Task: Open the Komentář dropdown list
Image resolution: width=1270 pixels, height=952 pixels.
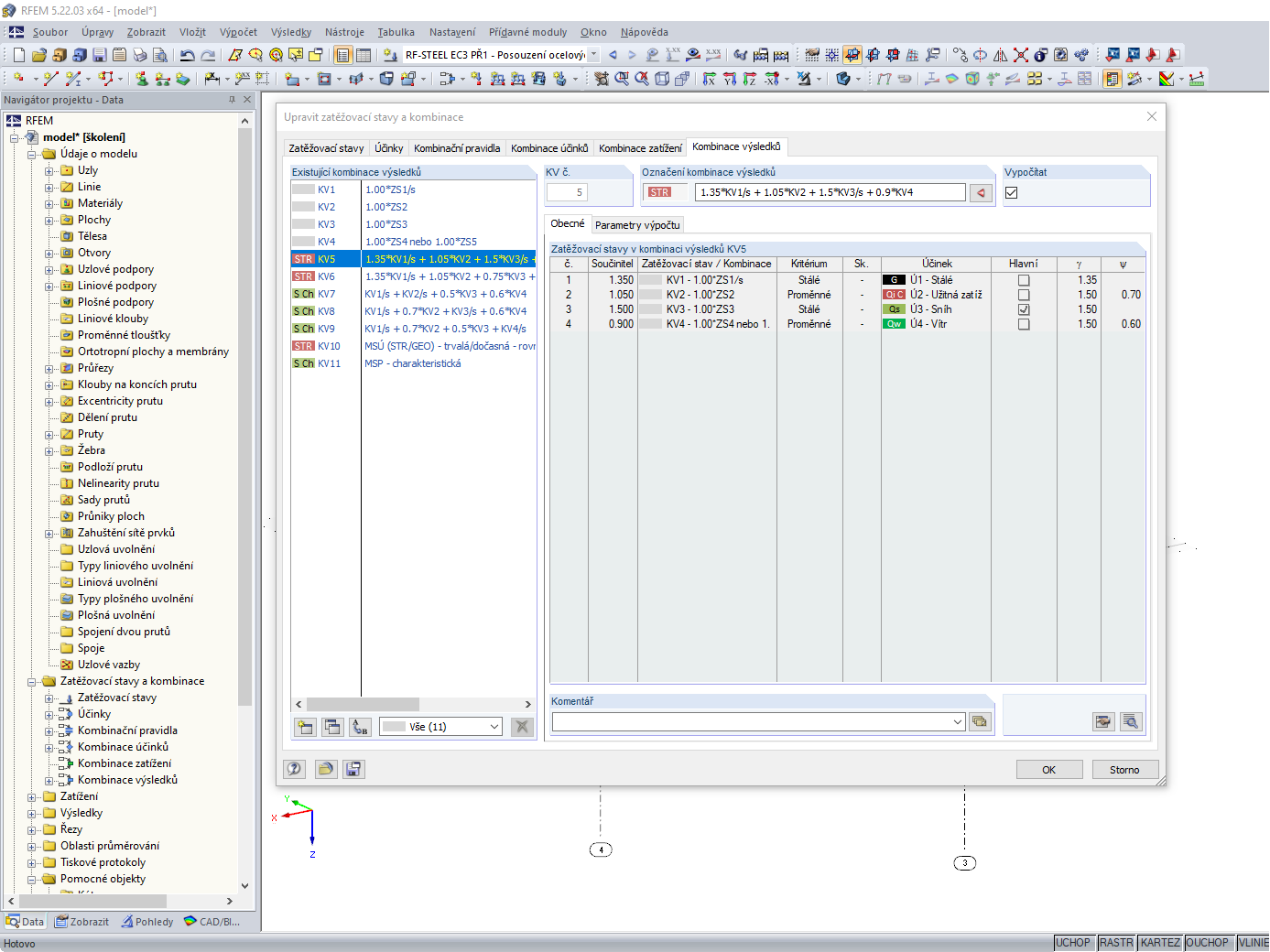Action: [958, 721]
